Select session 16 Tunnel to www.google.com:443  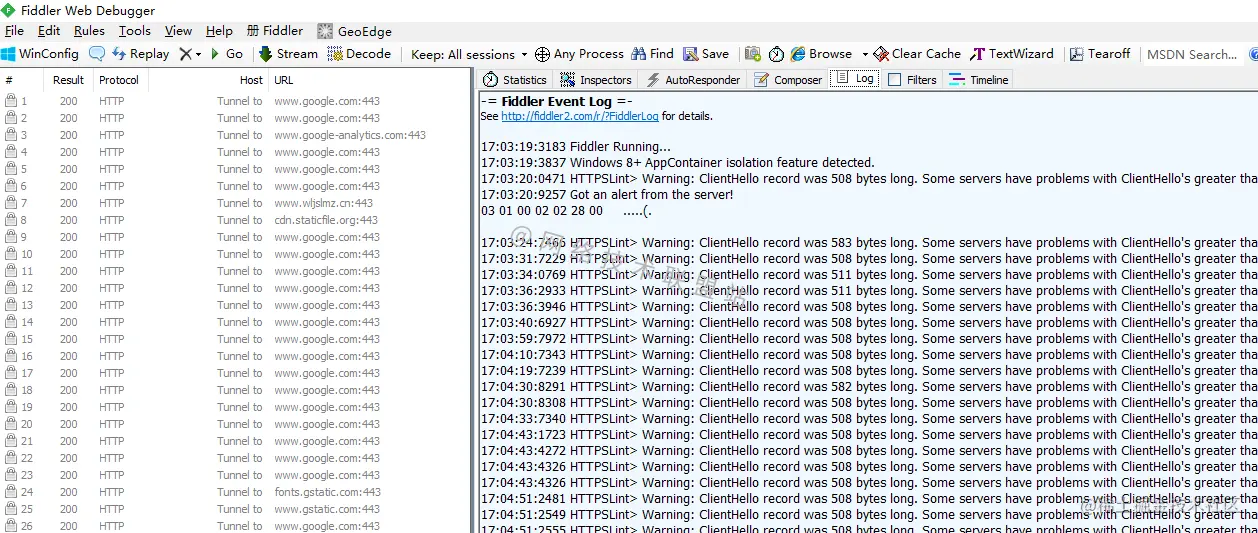236,356
